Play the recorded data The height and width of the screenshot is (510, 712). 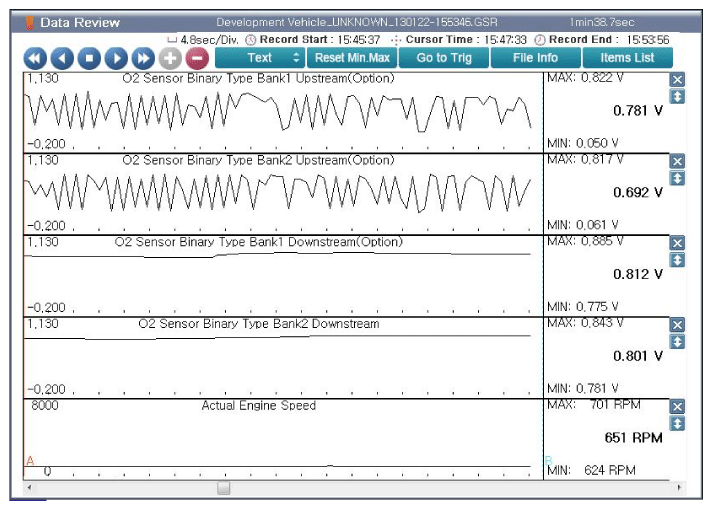(116, 58)
